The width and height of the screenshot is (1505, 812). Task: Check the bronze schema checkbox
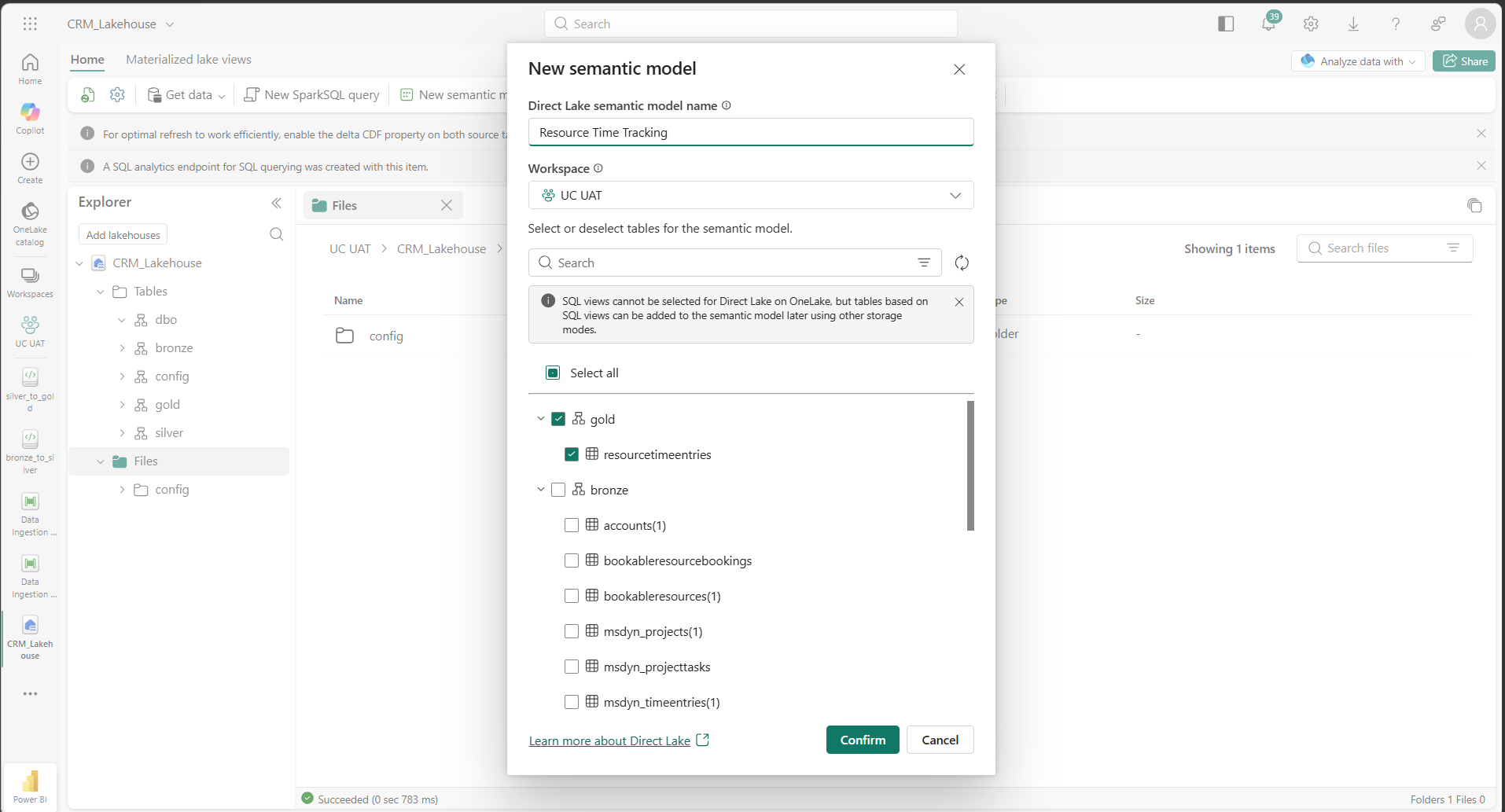(558, 490)
